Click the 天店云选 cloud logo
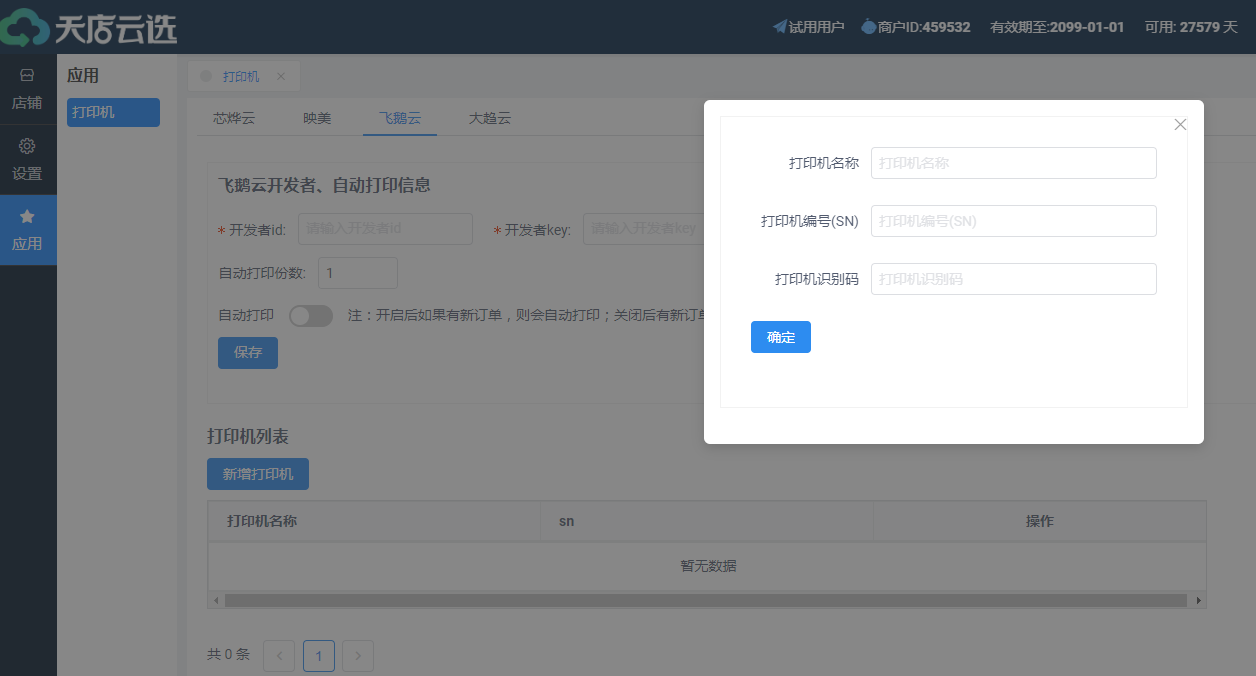 tap(88, 27)
